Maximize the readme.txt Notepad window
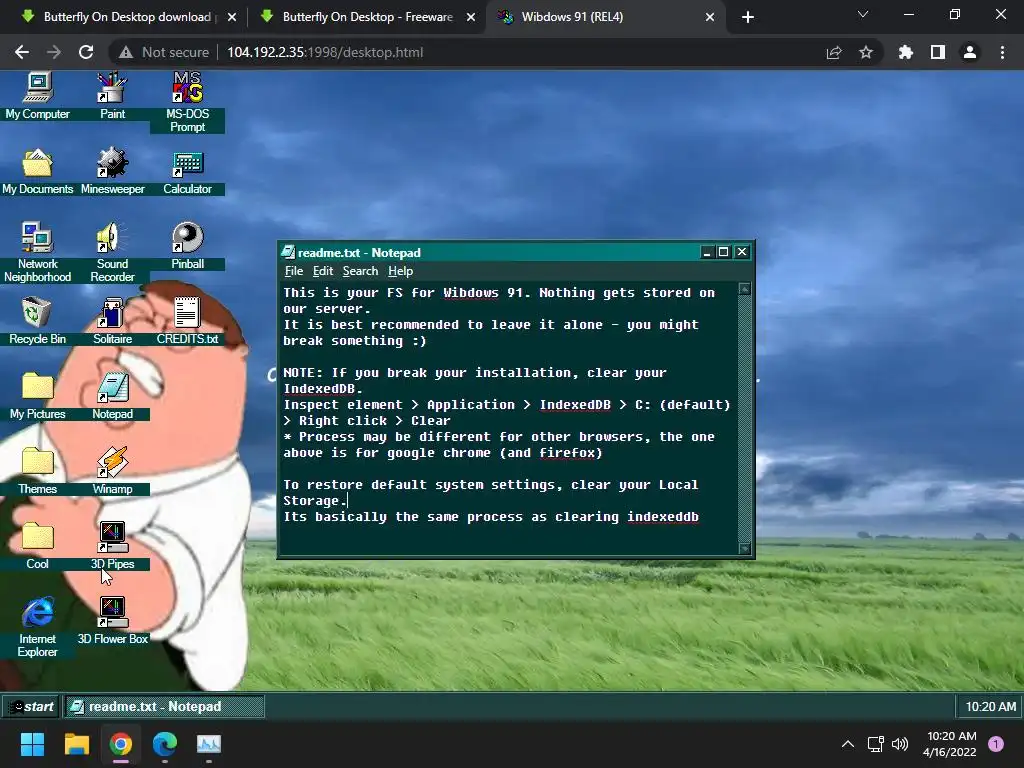This screenshot has height=768, width=1024. tap(724, 252)
